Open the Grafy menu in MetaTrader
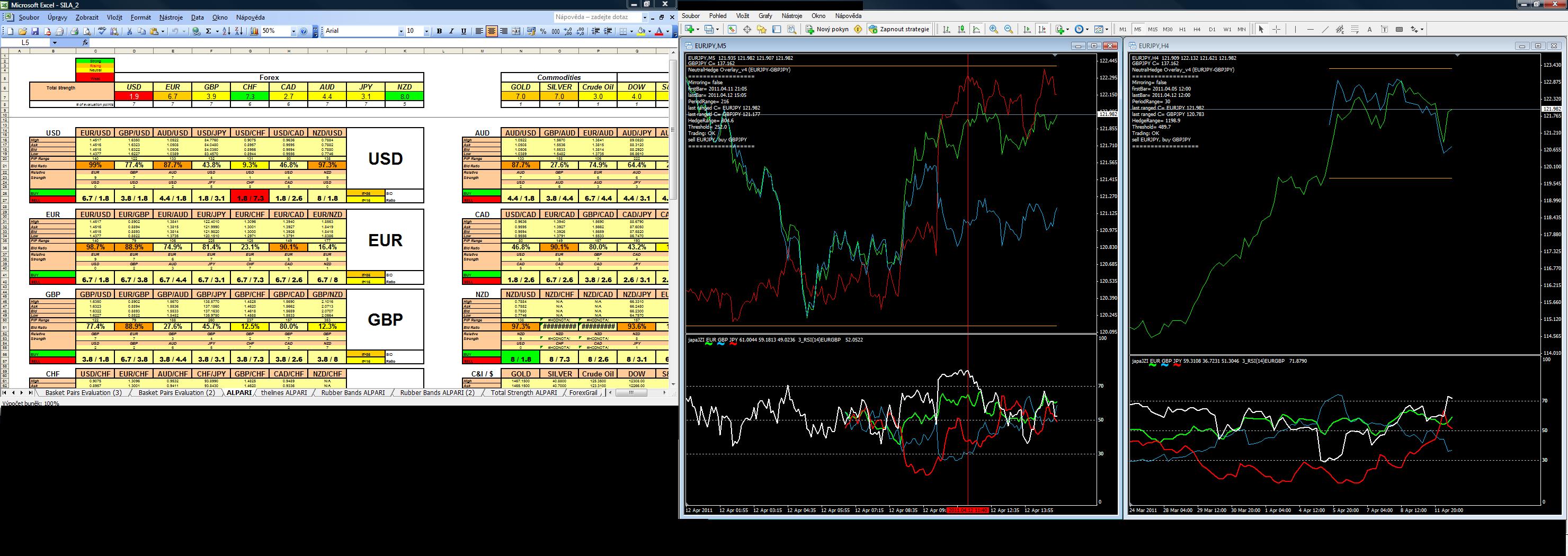The height and width of the screenshot is (556, 1568). coord(765,16)
